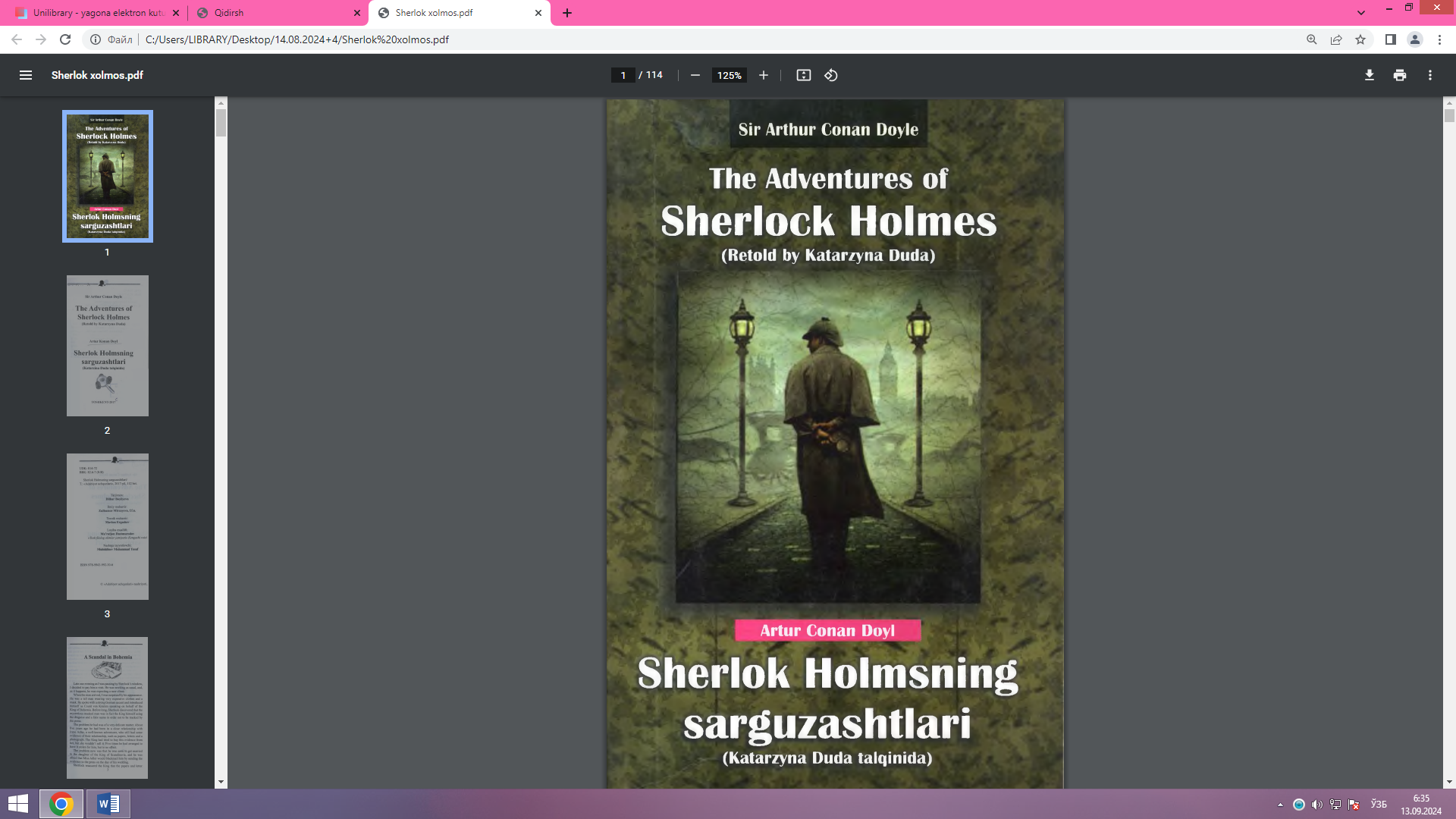1456x819 pixels.
Task: Switch the ЎЗБ keyboard language
Action: pos(1379,805)
